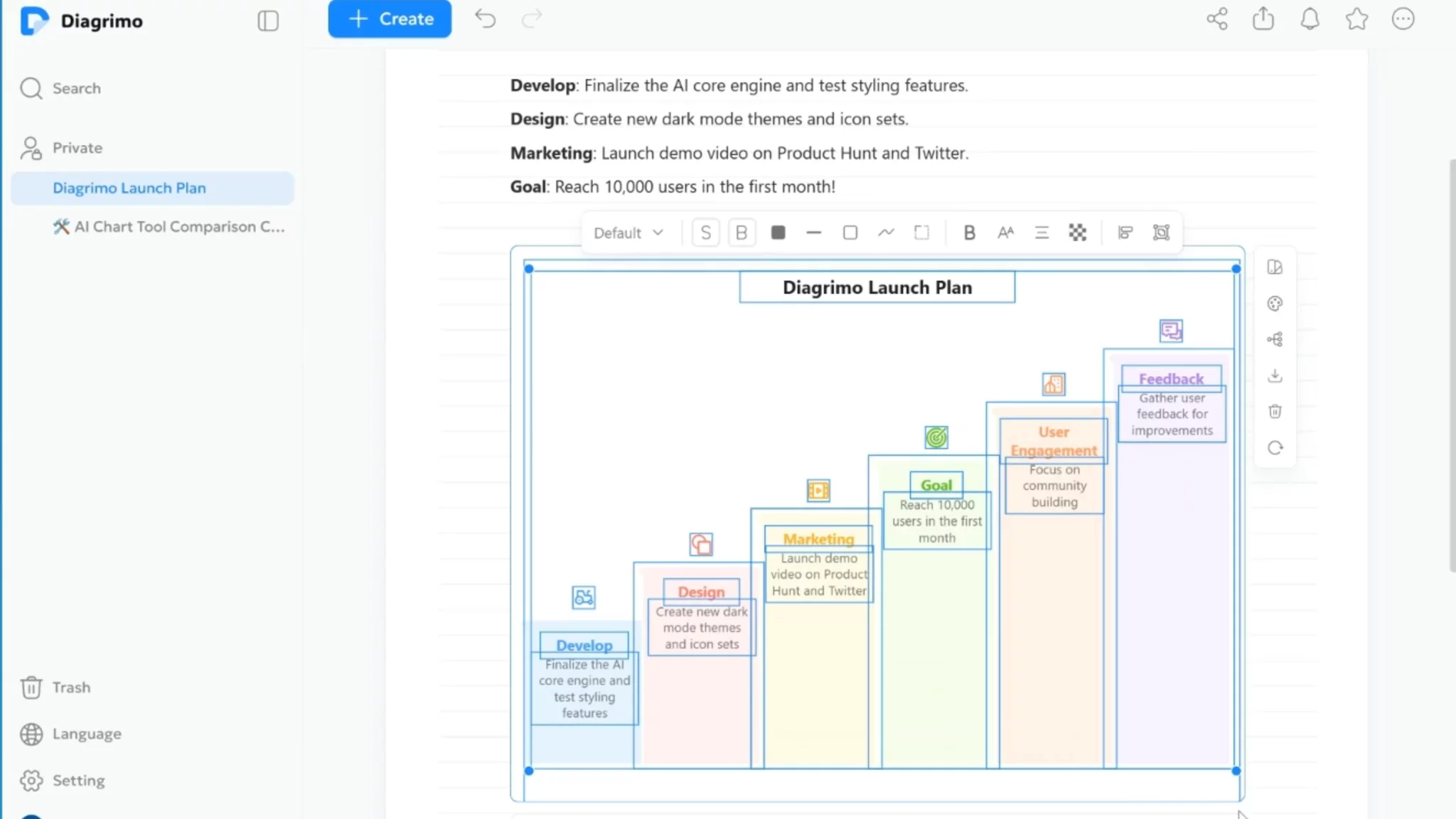Click the Feedback chat icon
This screenshot has height=819, width=1456.
point(1171,331)
